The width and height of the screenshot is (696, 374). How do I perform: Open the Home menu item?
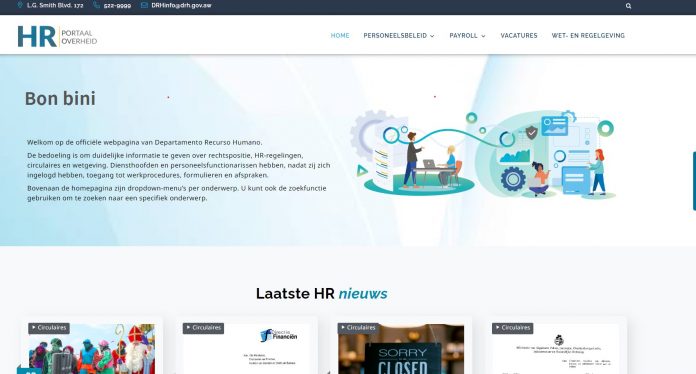tap(340, 35)
